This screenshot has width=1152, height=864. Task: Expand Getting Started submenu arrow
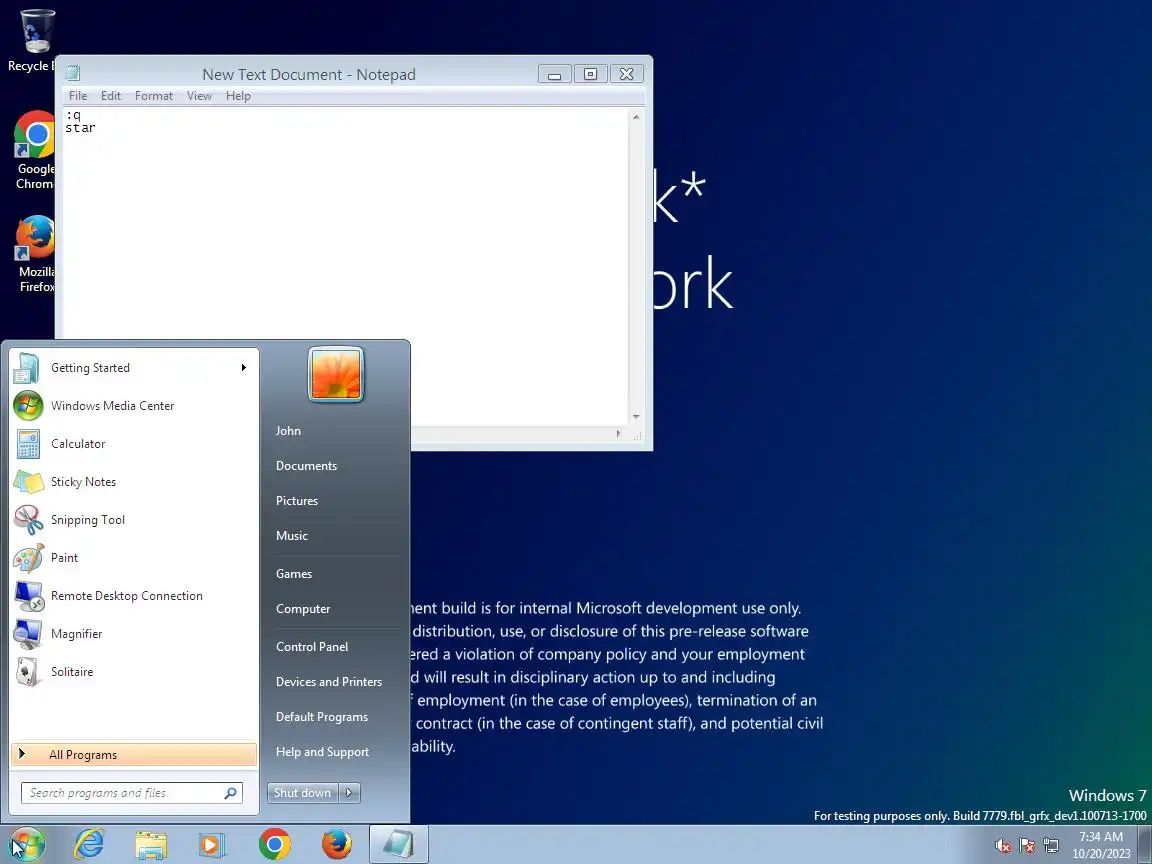243,367
